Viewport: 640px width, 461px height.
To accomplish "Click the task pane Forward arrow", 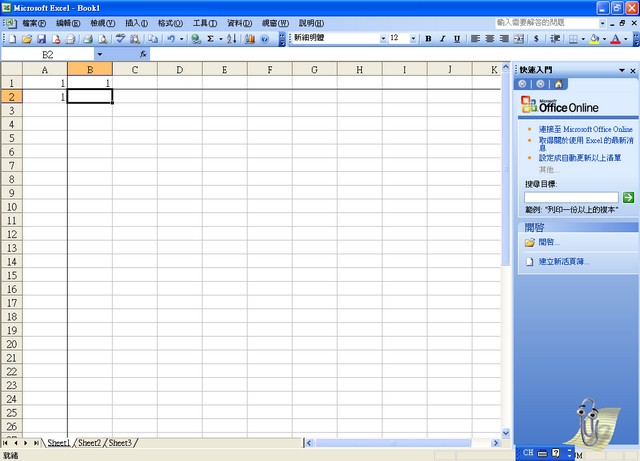I will (x=540, y=84).
